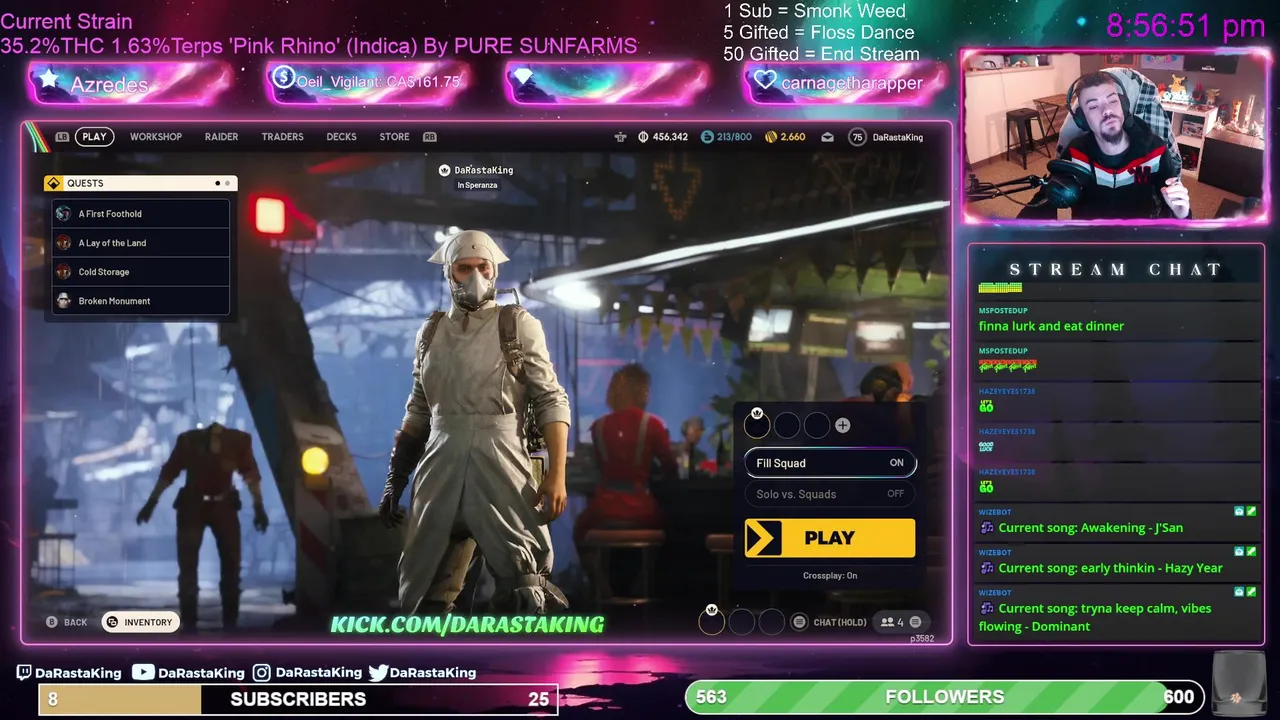Click the Oeil_Vigilant donation banner
The width and height of the screenshot is (1280, 720).
(x=368, y=83)
